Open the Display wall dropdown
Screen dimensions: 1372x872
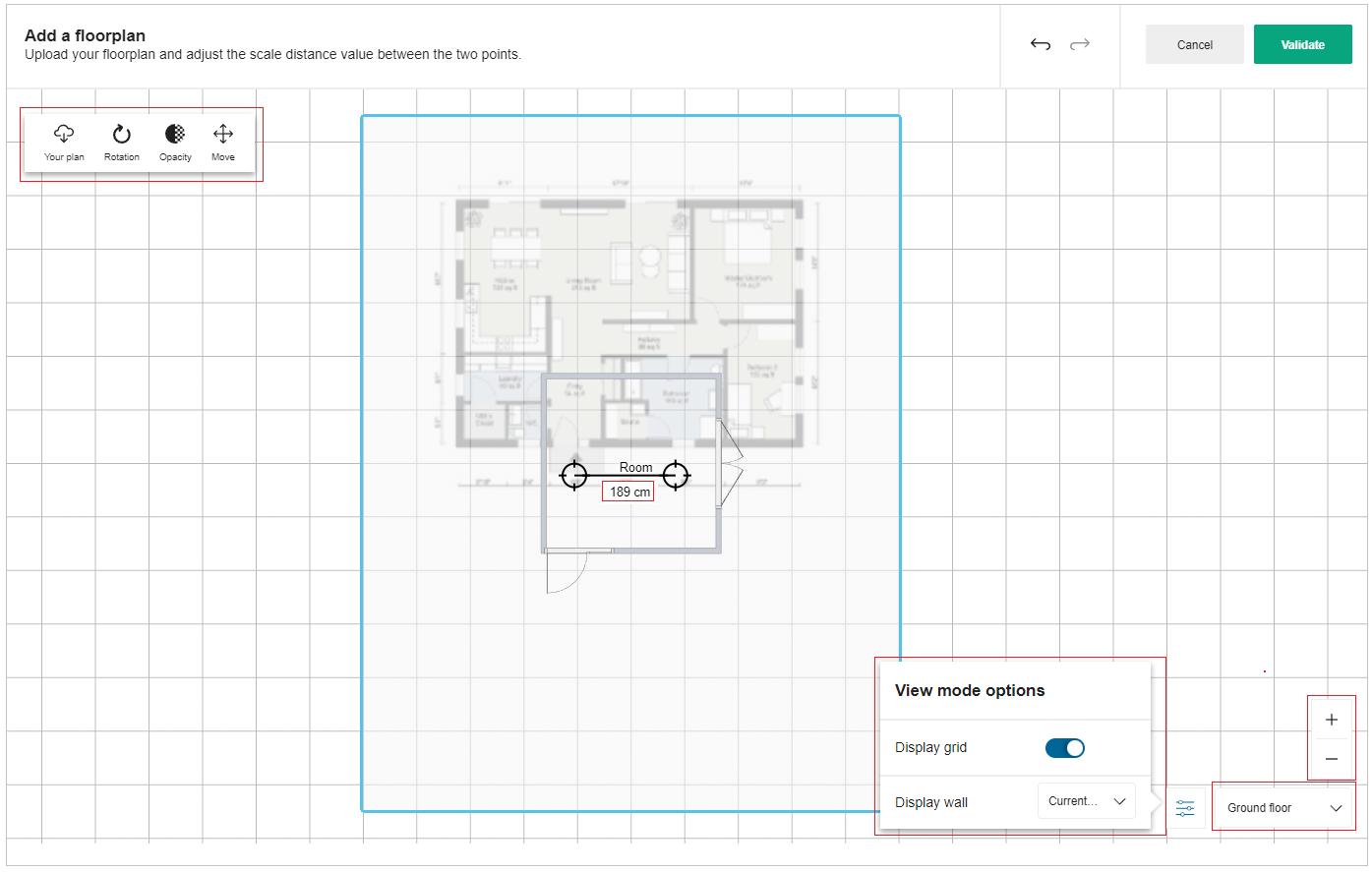[1086, 801]
